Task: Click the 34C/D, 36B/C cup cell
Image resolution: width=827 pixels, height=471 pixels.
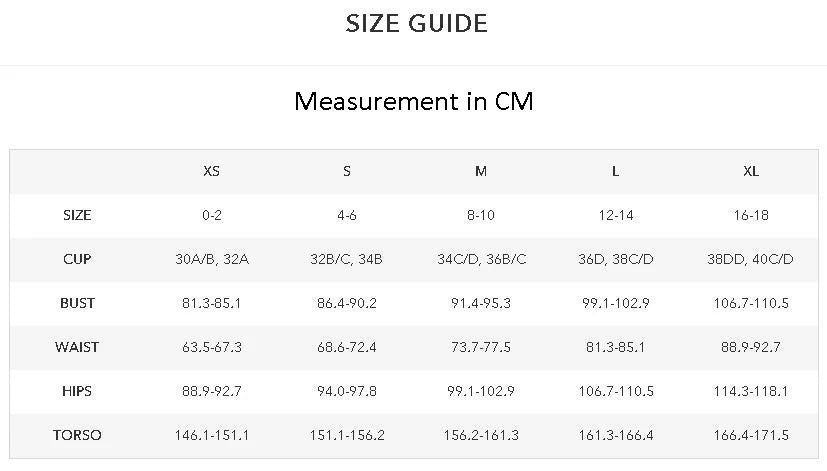Action: (x=482, y=259)
